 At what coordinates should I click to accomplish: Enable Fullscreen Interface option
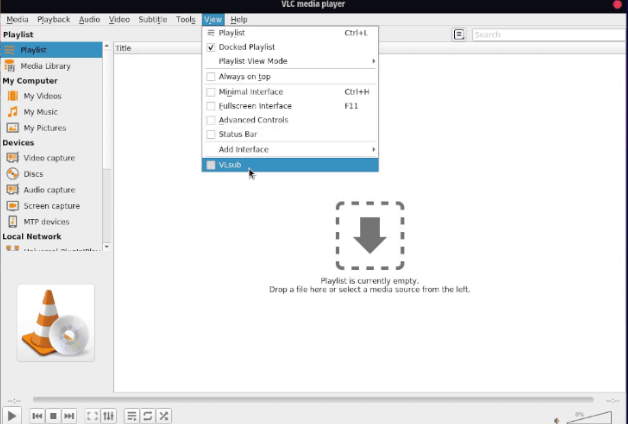tap(290, 106)
